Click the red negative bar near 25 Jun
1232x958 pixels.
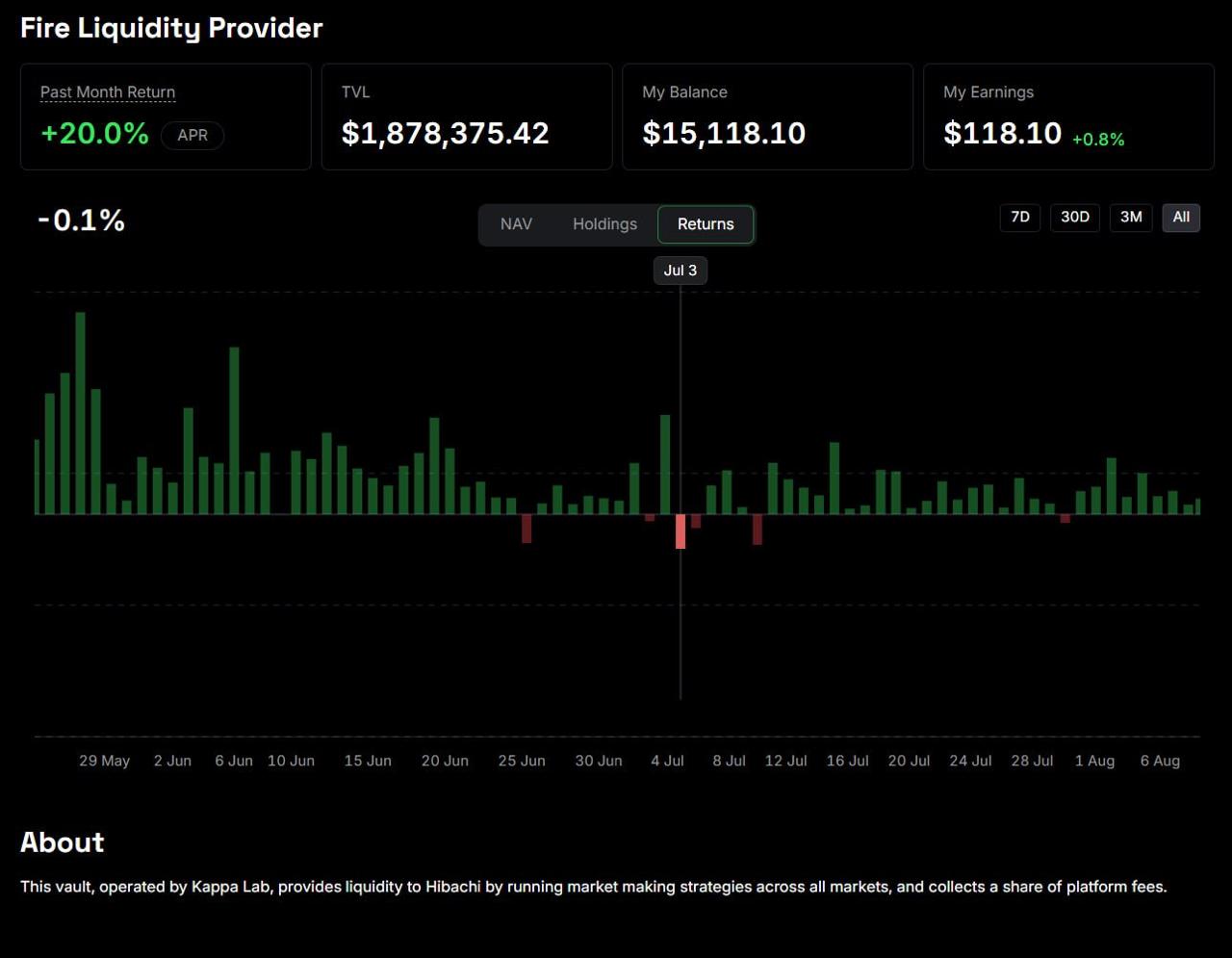526,529
